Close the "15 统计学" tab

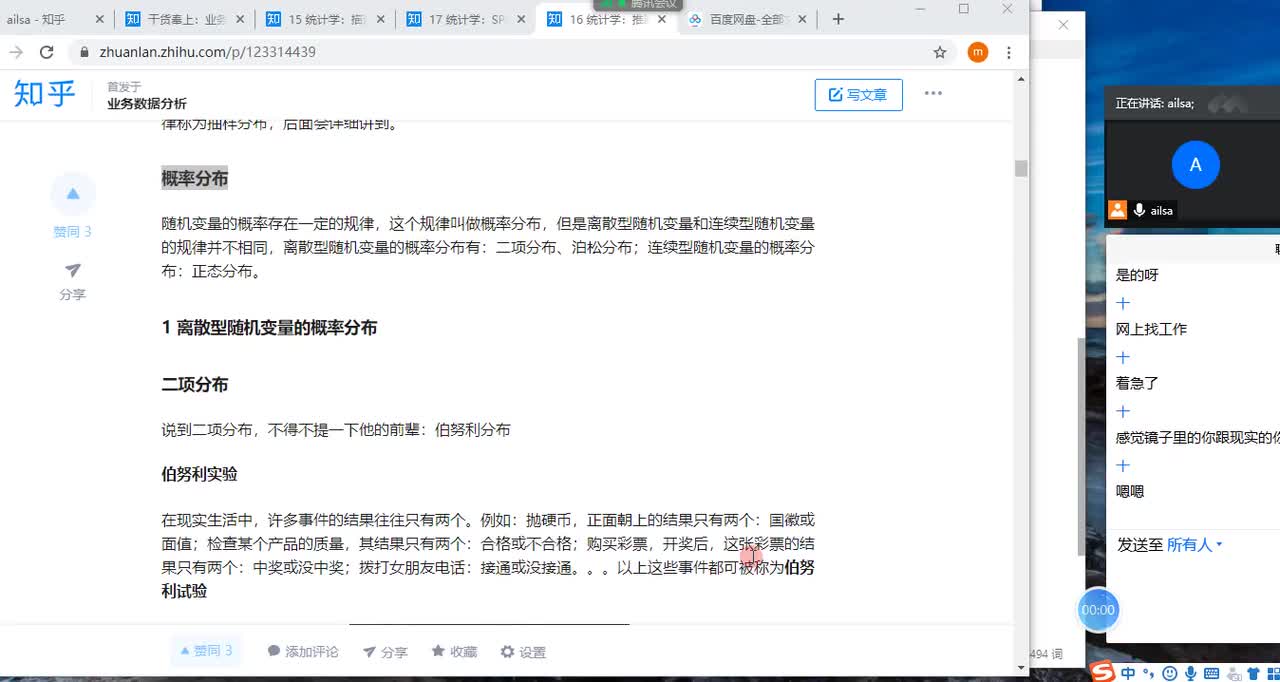380,19
